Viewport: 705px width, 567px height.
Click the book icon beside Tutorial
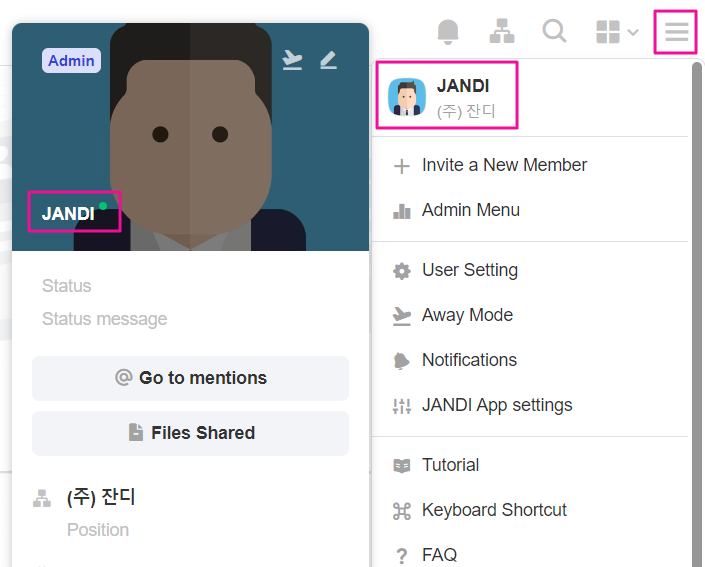[x=402, y=466]
